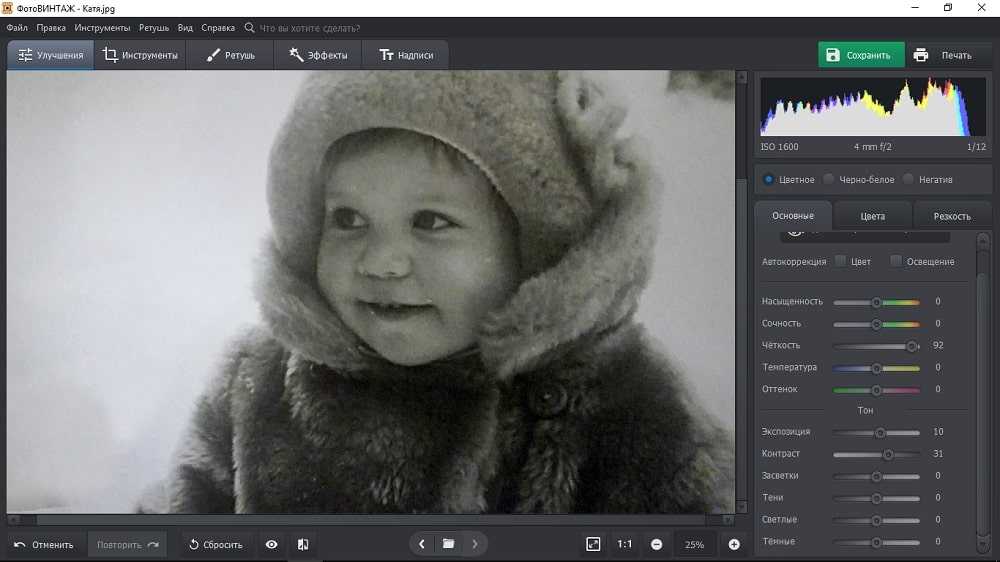Image resolution: width=1000 pixels, height=562 pixels.
Task: Open the Цвета settings tab
Action: coord(872,216)
